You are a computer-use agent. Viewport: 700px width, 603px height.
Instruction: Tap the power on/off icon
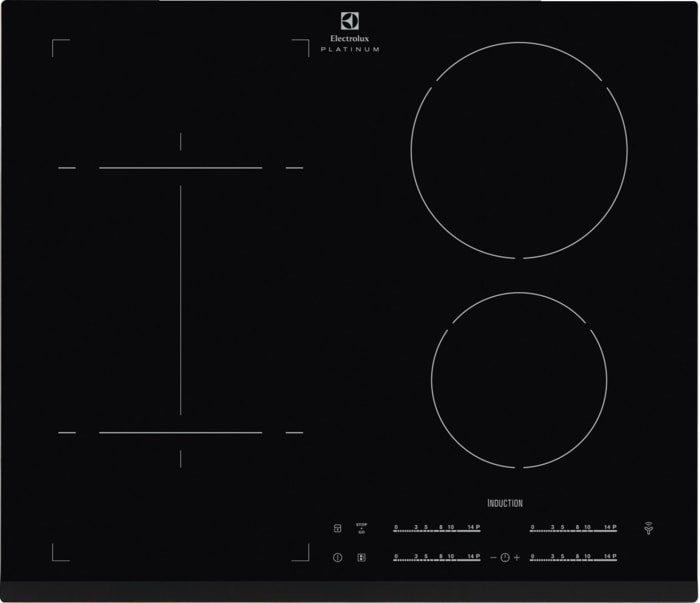[338, 557]
